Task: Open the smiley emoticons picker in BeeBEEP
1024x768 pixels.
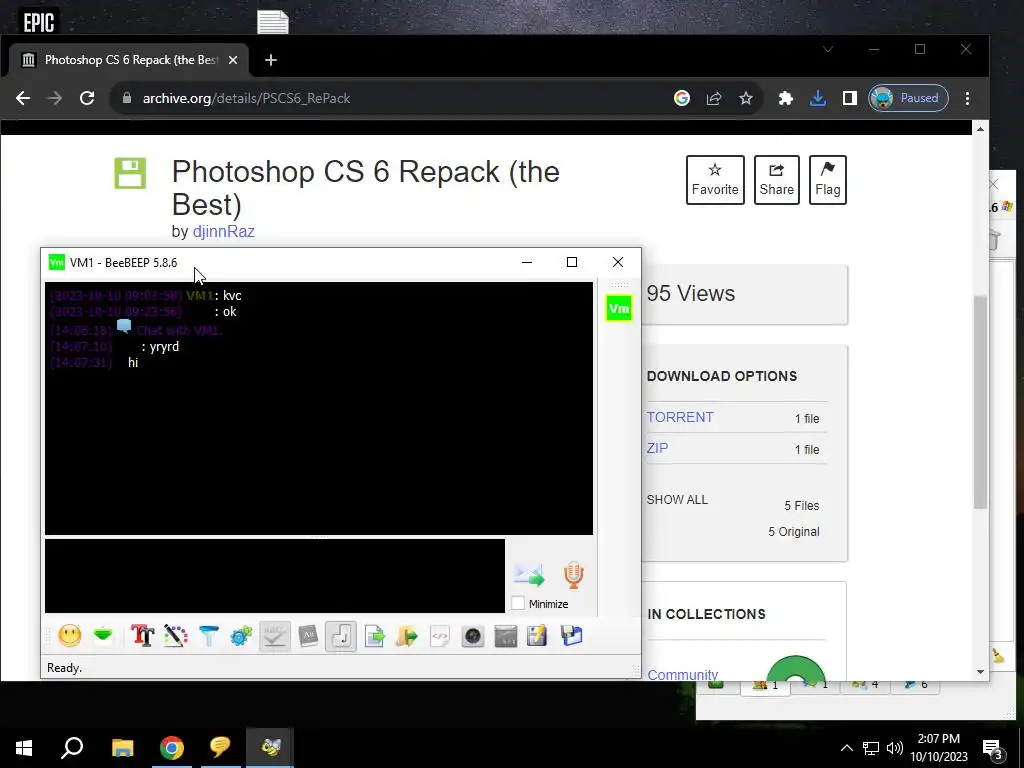Action: (70, 635)
